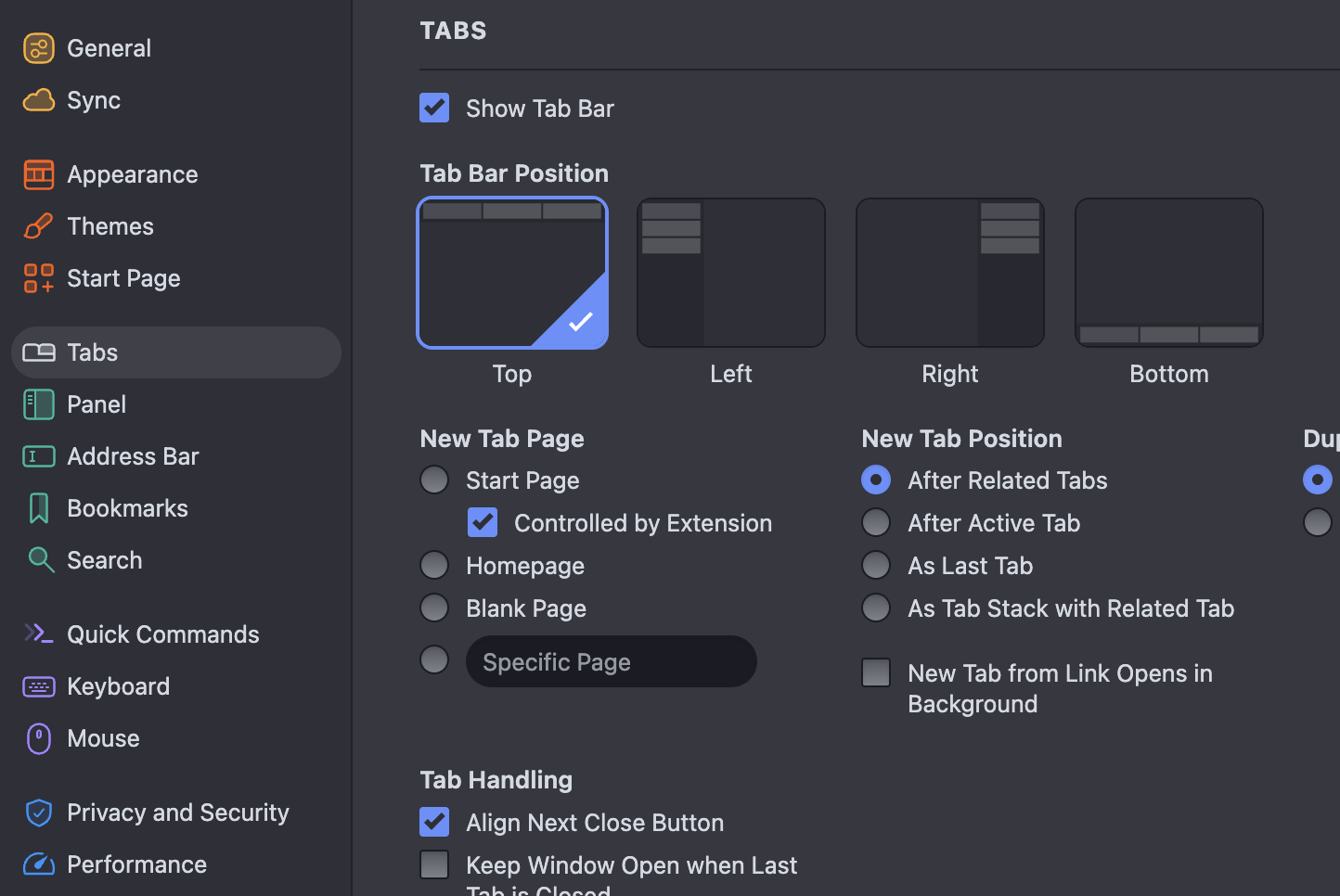Go to Themes settings
Screen dimensions: 1340x896
(110, 226)
